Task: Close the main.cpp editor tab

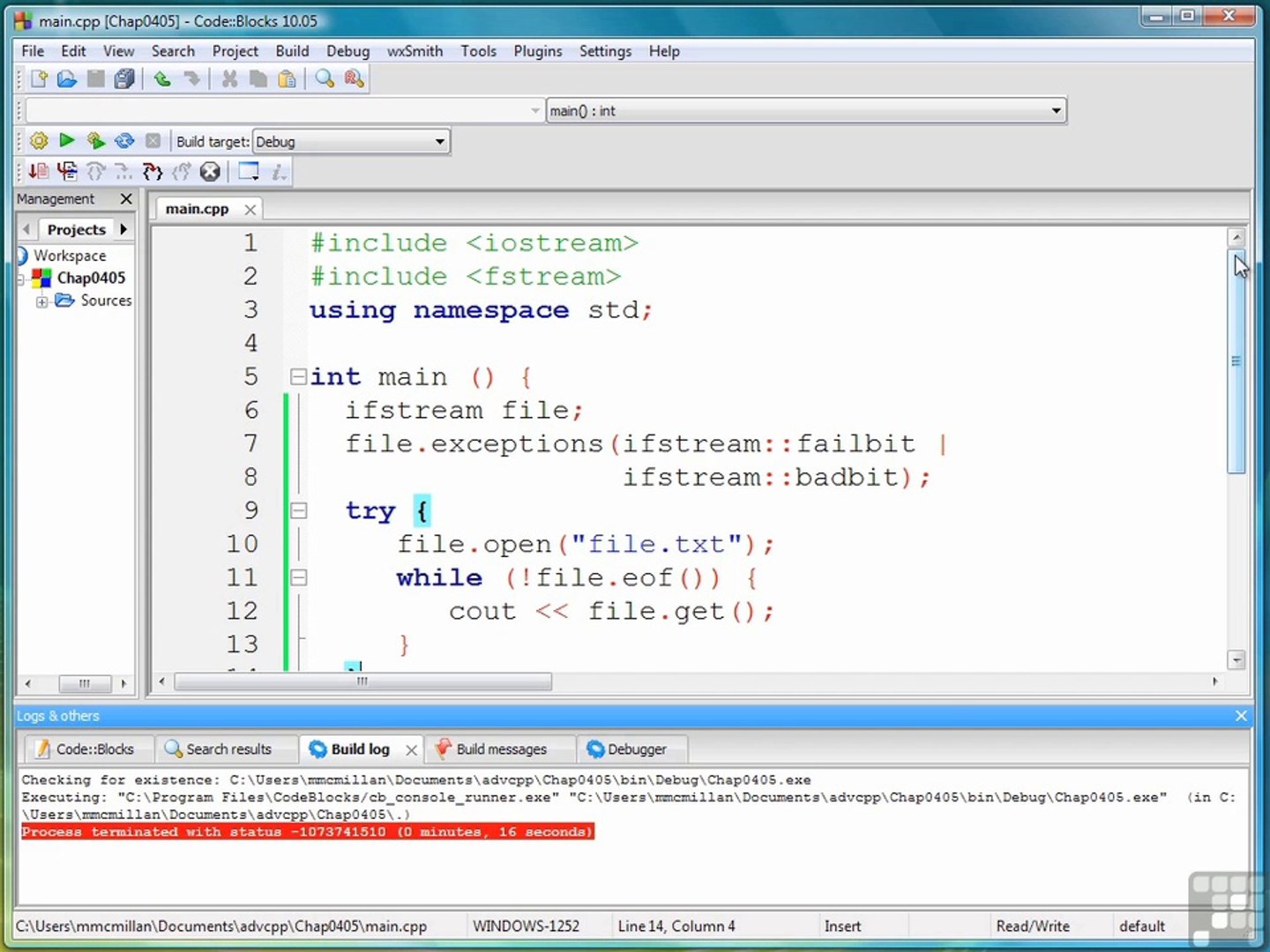Action: point(250,210)
